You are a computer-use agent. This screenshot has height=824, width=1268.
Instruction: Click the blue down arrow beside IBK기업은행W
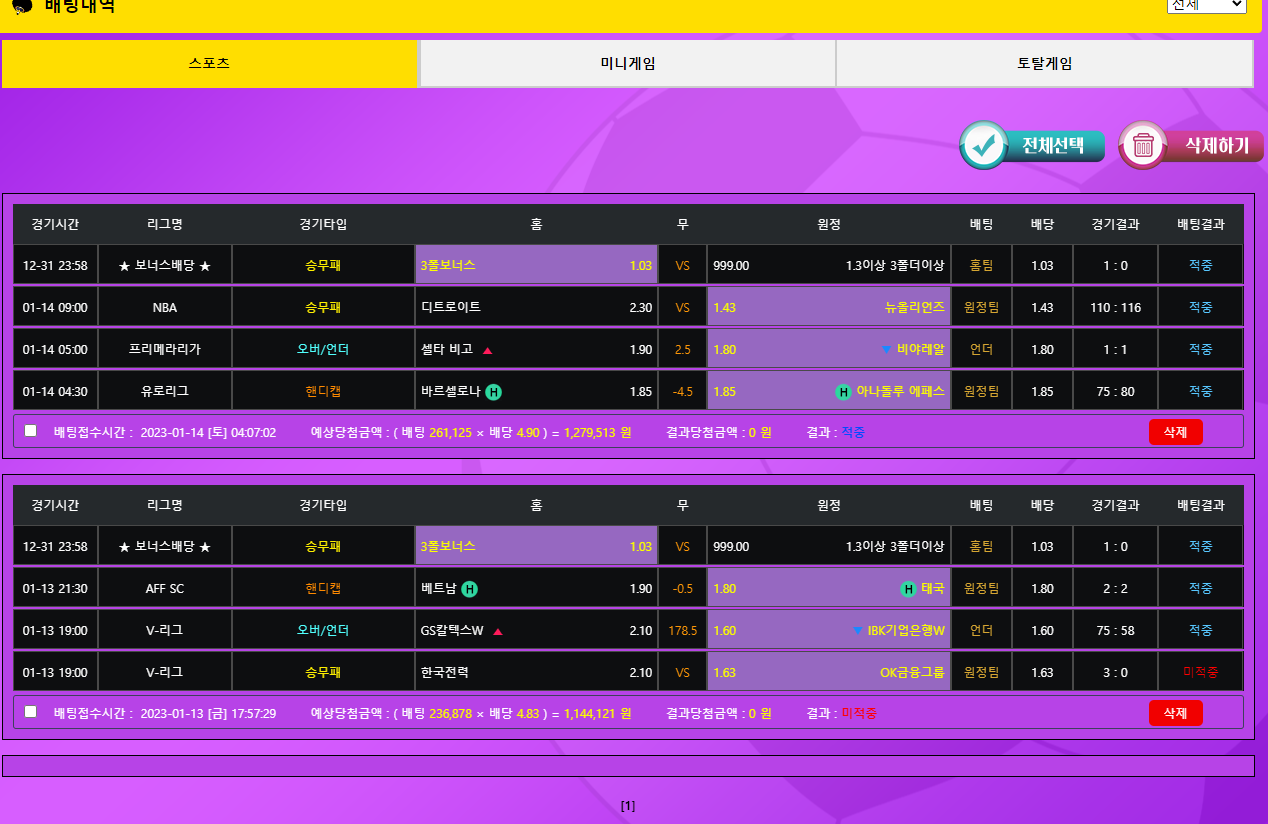pyautogui.click(x=857, y=631)
